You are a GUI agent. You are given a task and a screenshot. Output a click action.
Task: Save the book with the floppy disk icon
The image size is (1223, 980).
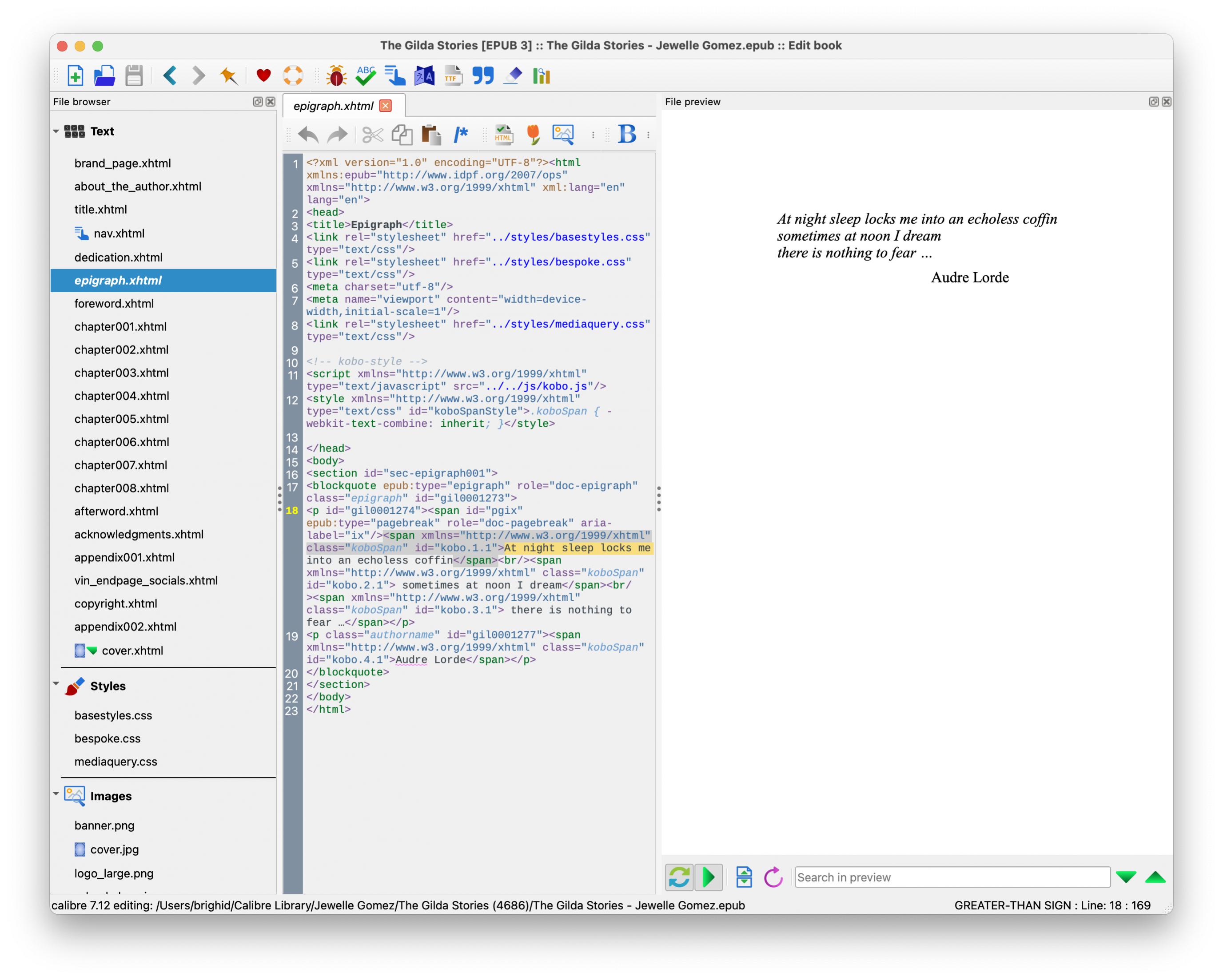134,75
